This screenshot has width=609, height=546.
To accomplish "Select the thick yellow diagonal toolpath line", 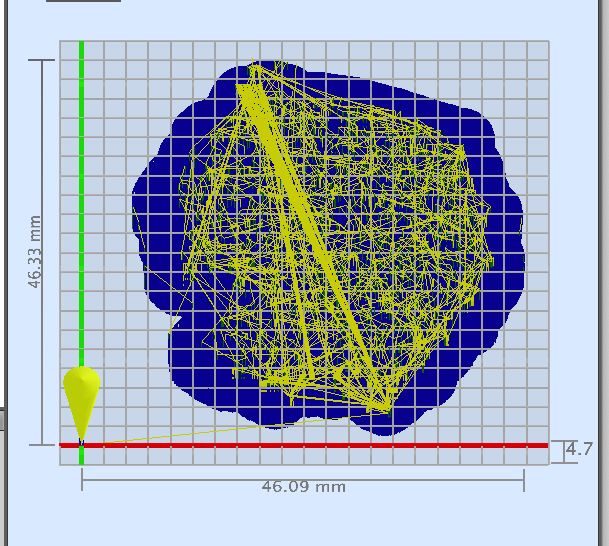I will pos(310,240).
